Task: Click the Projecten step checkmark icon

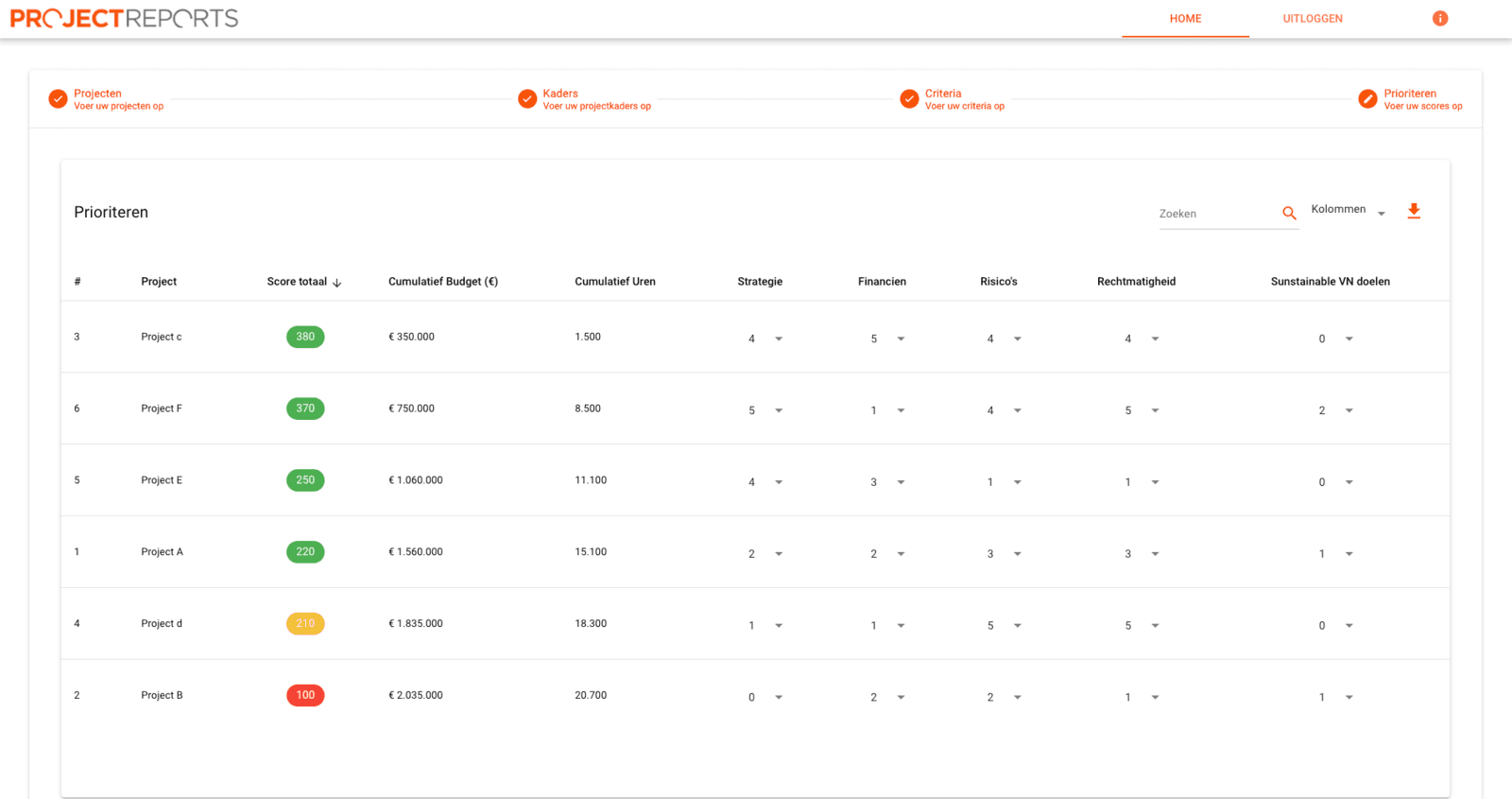Action: [x=59, y=98]
